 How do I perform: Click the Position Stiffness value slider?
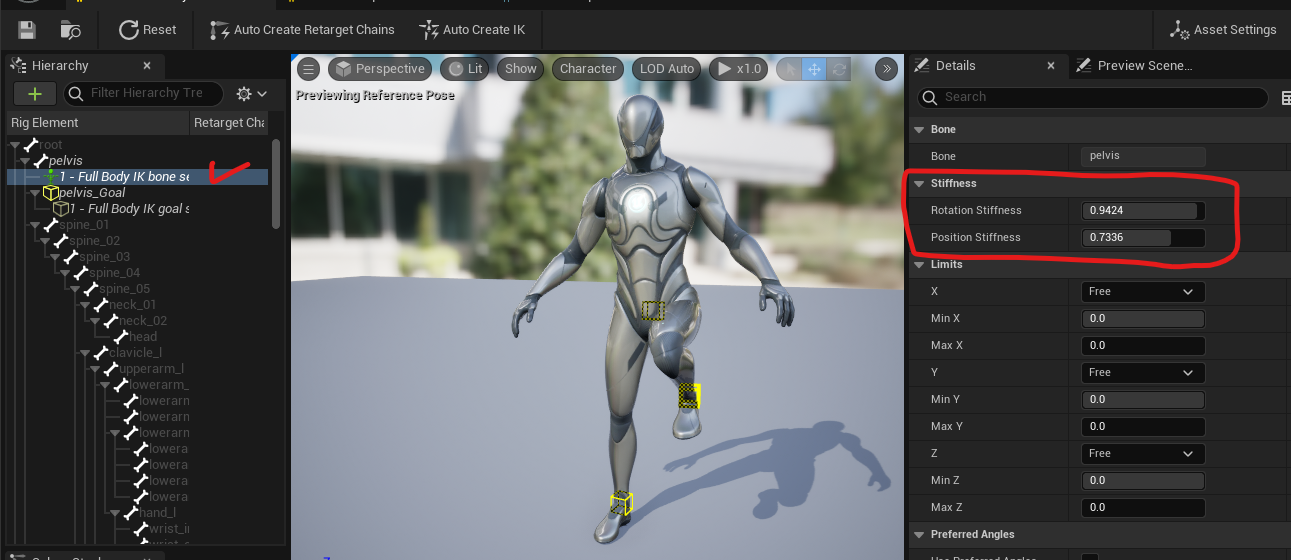[1143, 237]
